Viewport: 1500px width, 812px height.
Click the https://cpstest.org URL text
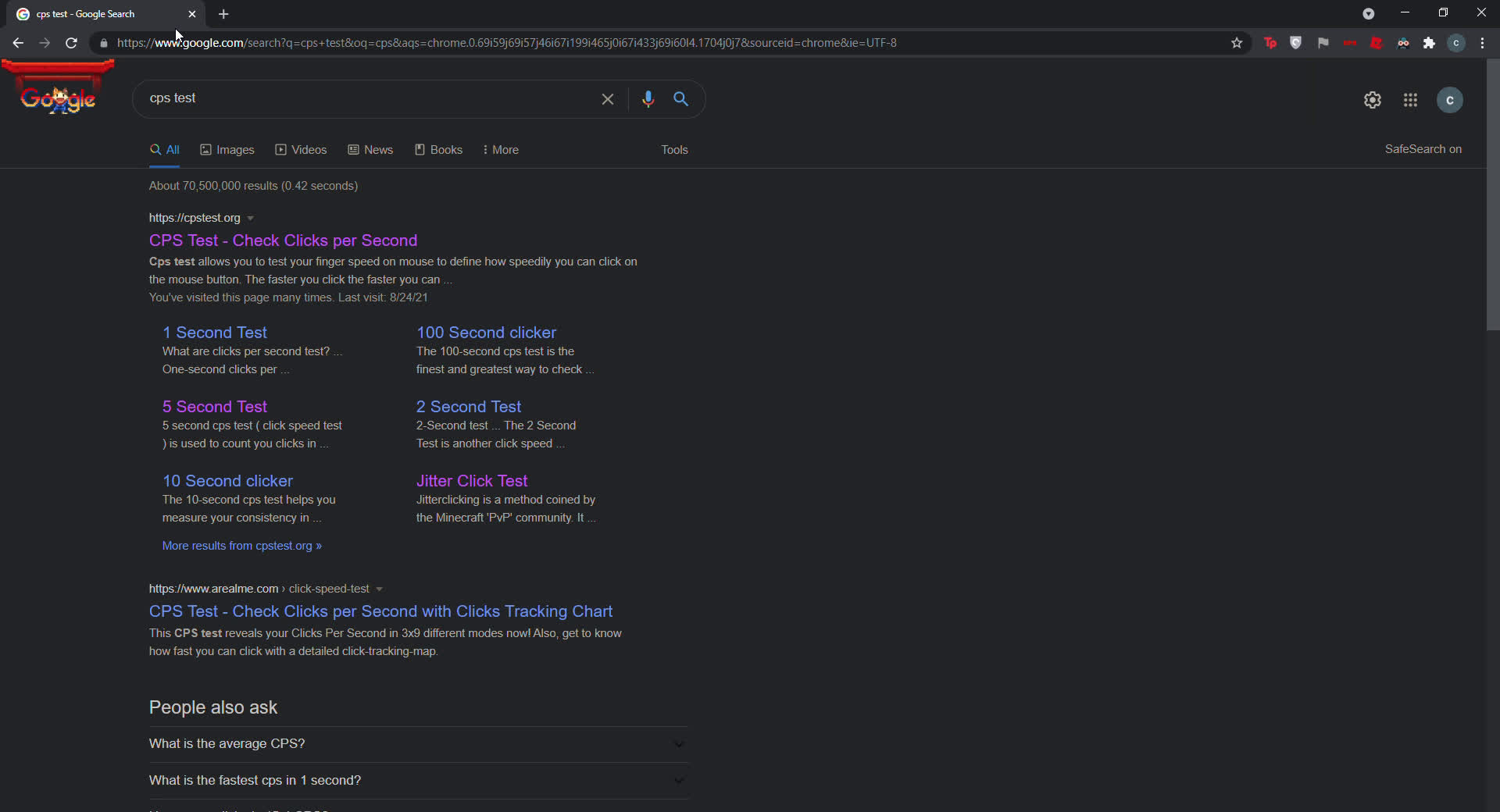(195, 218)
